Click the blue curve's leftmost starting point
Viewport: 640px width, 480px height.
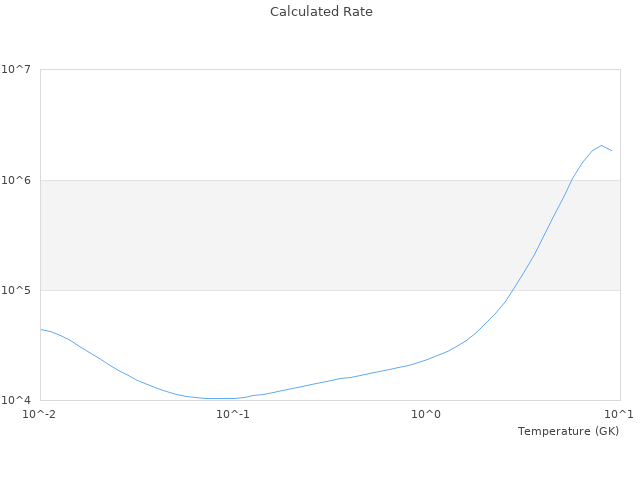click(x=41, y=329)
